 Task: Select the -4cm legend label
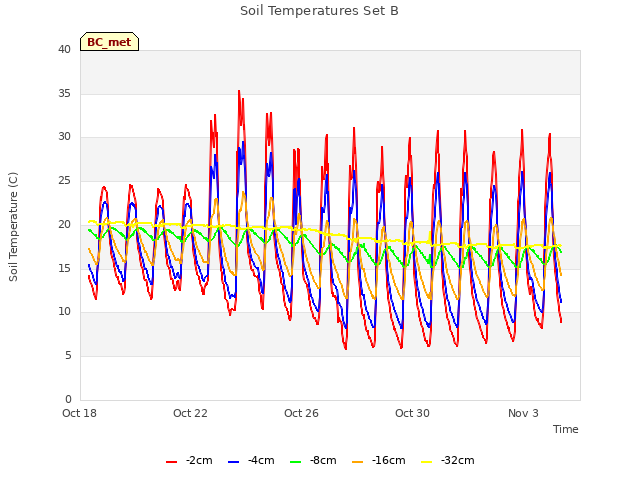261,460
